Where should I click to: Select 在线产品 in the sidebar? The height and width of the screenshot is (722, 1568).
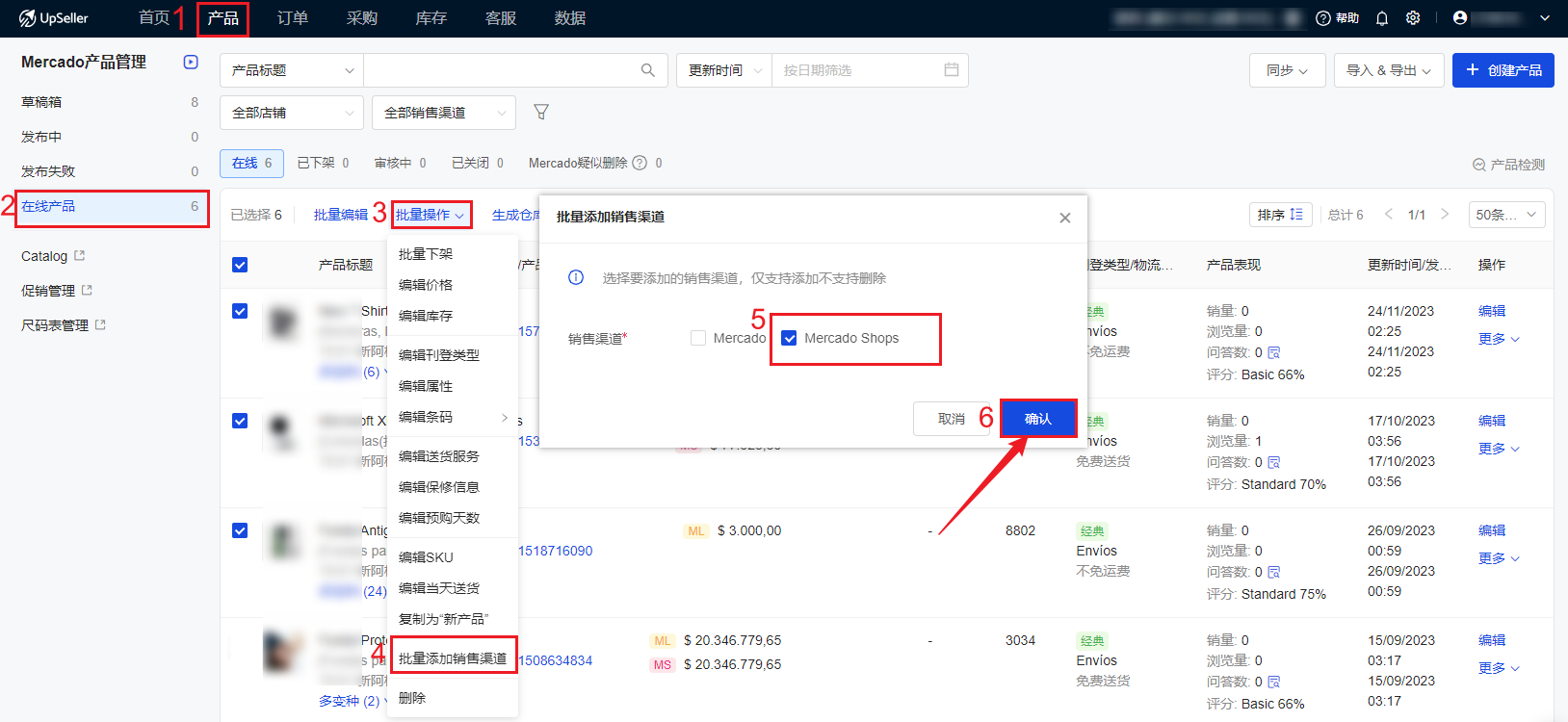pos(111,206)
